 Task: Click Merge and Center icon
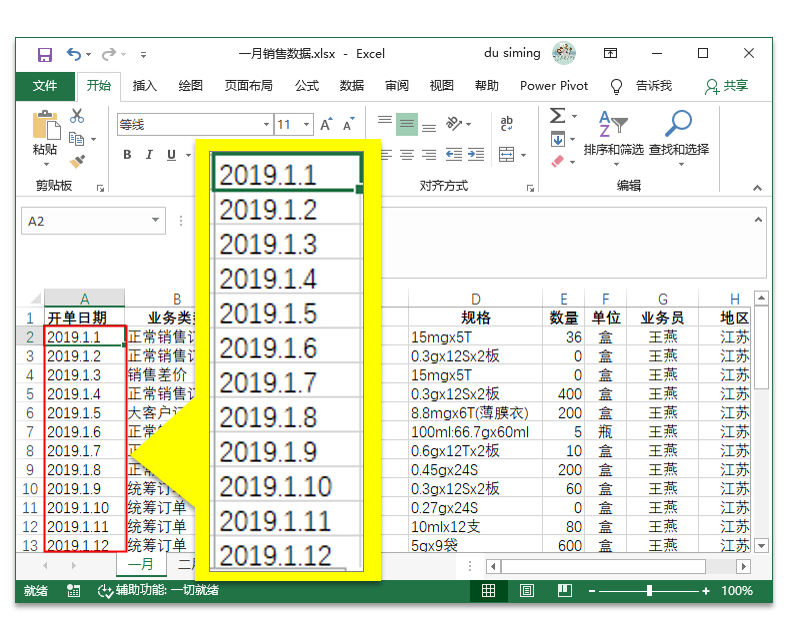click(507, 155)
